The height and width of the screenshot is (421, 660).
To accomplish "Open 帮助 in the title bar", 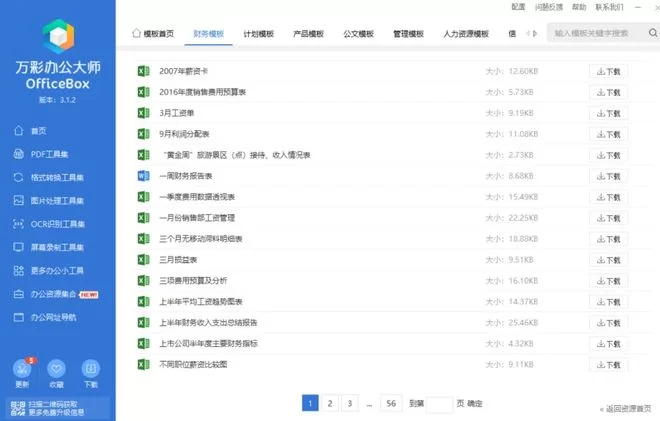I will [579, 7].
